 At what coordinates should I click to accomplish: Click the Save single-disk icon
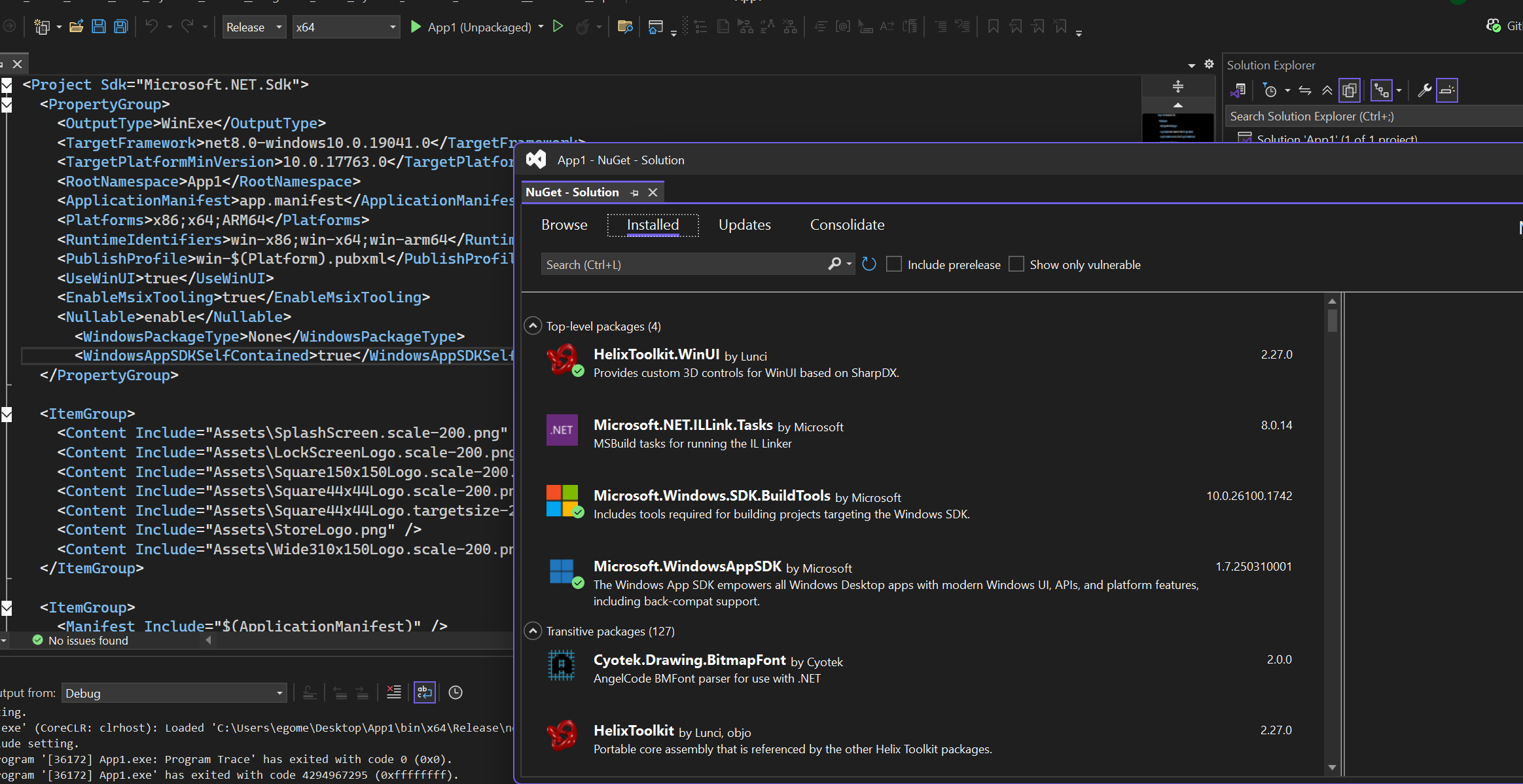tap(99, 27)
